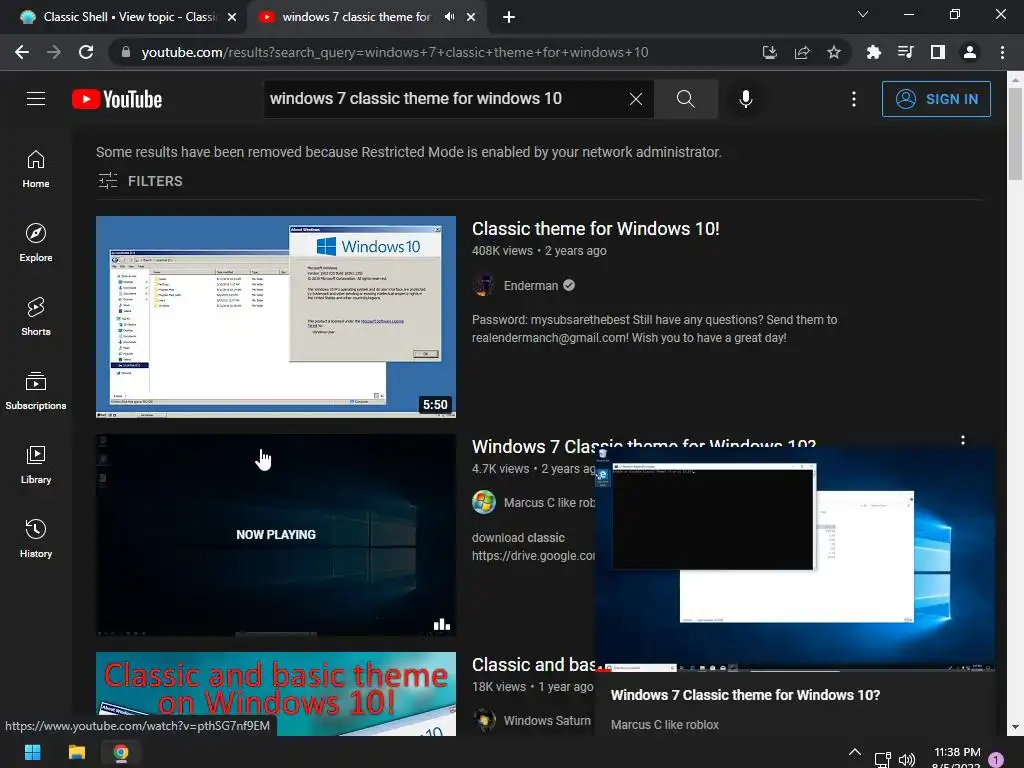Open the Windows Start button
This screenshot has width=1024, height=768.
click(33, 752)
